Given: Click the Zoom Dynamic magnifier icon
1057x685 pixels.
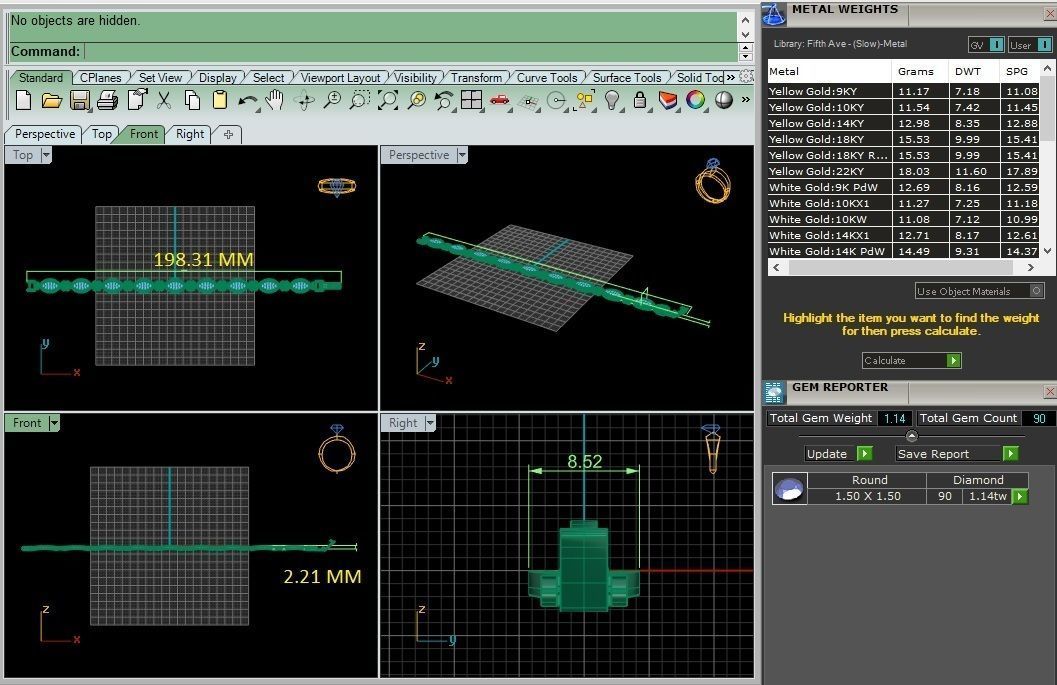Looking at the screenshot, I should [x=332, y=101].
